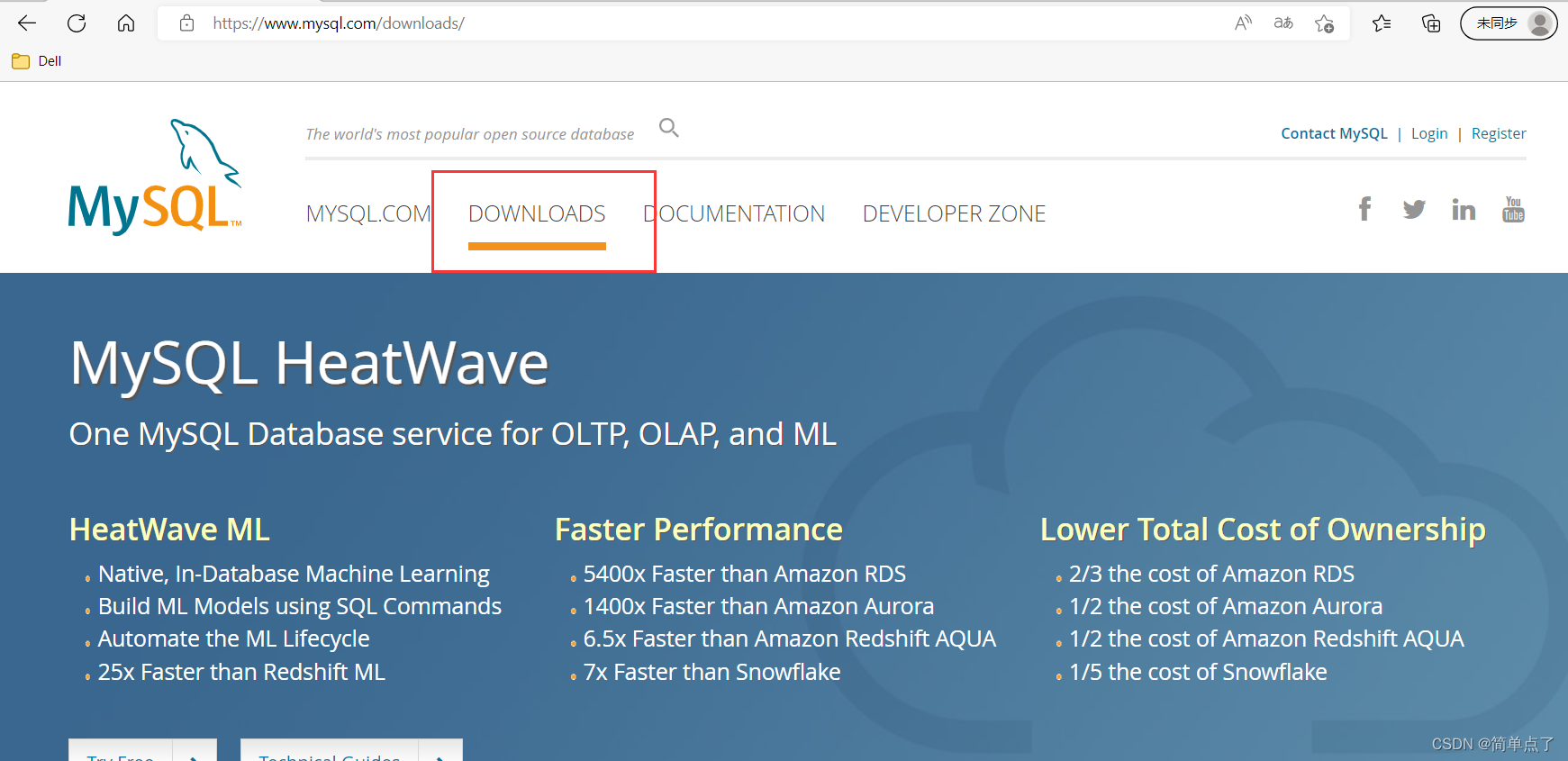Click the site search magnifier icon
The image size is (1568, 761).
668,128
